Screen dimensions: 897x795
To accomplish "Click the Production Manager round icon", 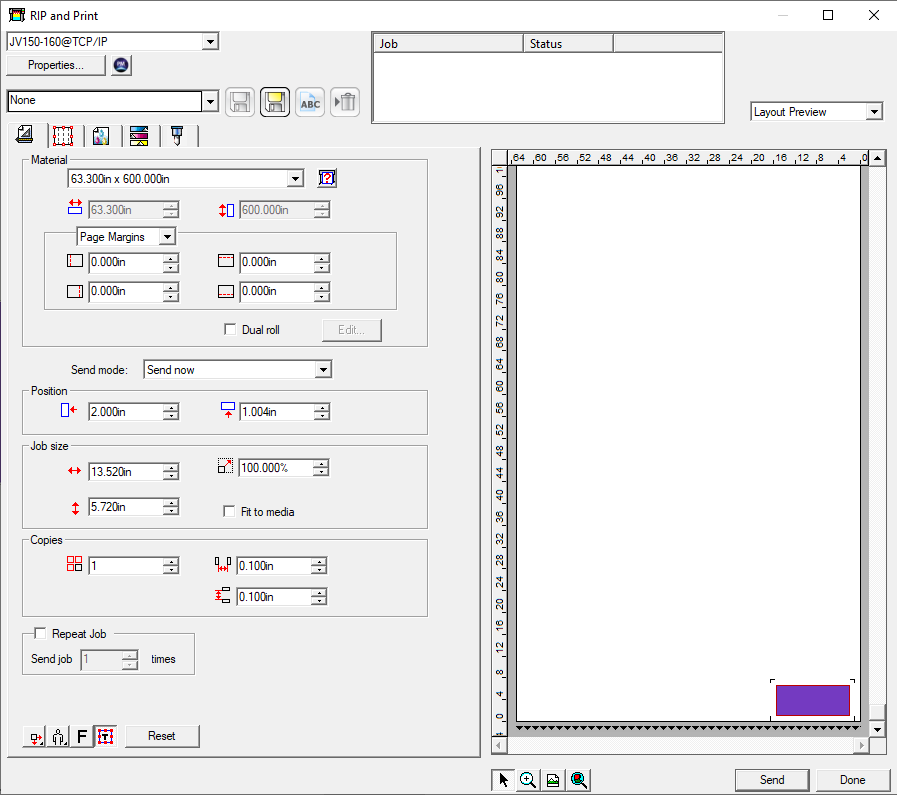I will tap(122, 65).
